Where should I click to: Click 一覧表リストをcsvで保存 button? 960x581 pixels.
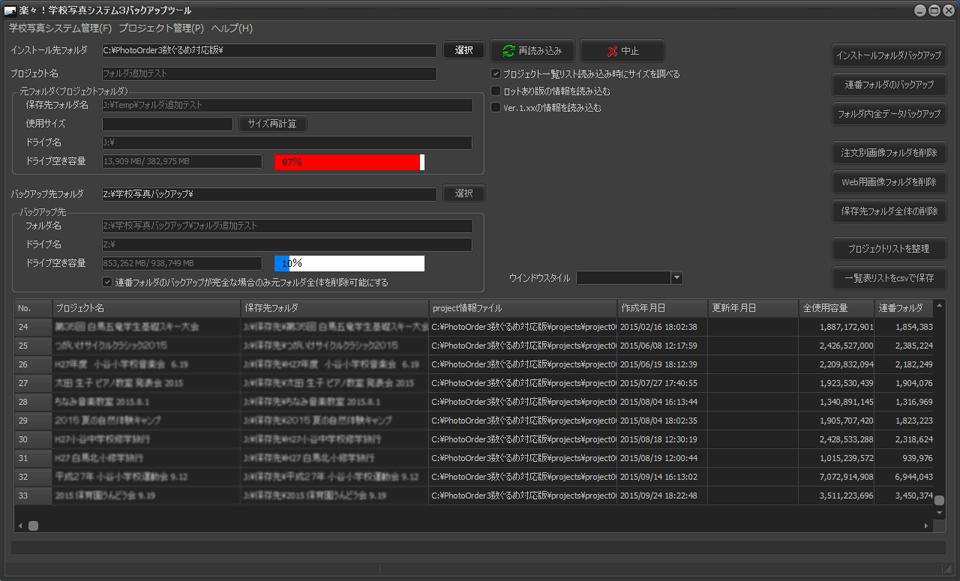point(889,278)
